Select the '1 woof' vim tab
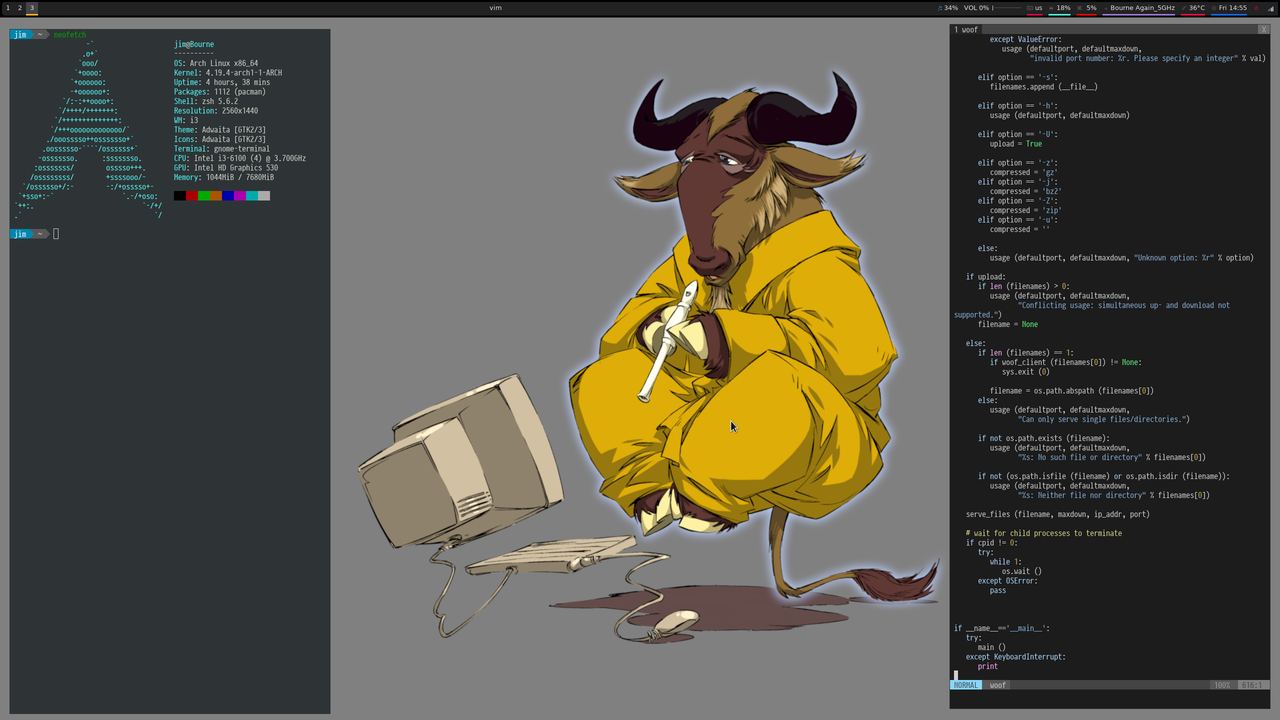This screenshot has height=720, width=1280. 966,30
